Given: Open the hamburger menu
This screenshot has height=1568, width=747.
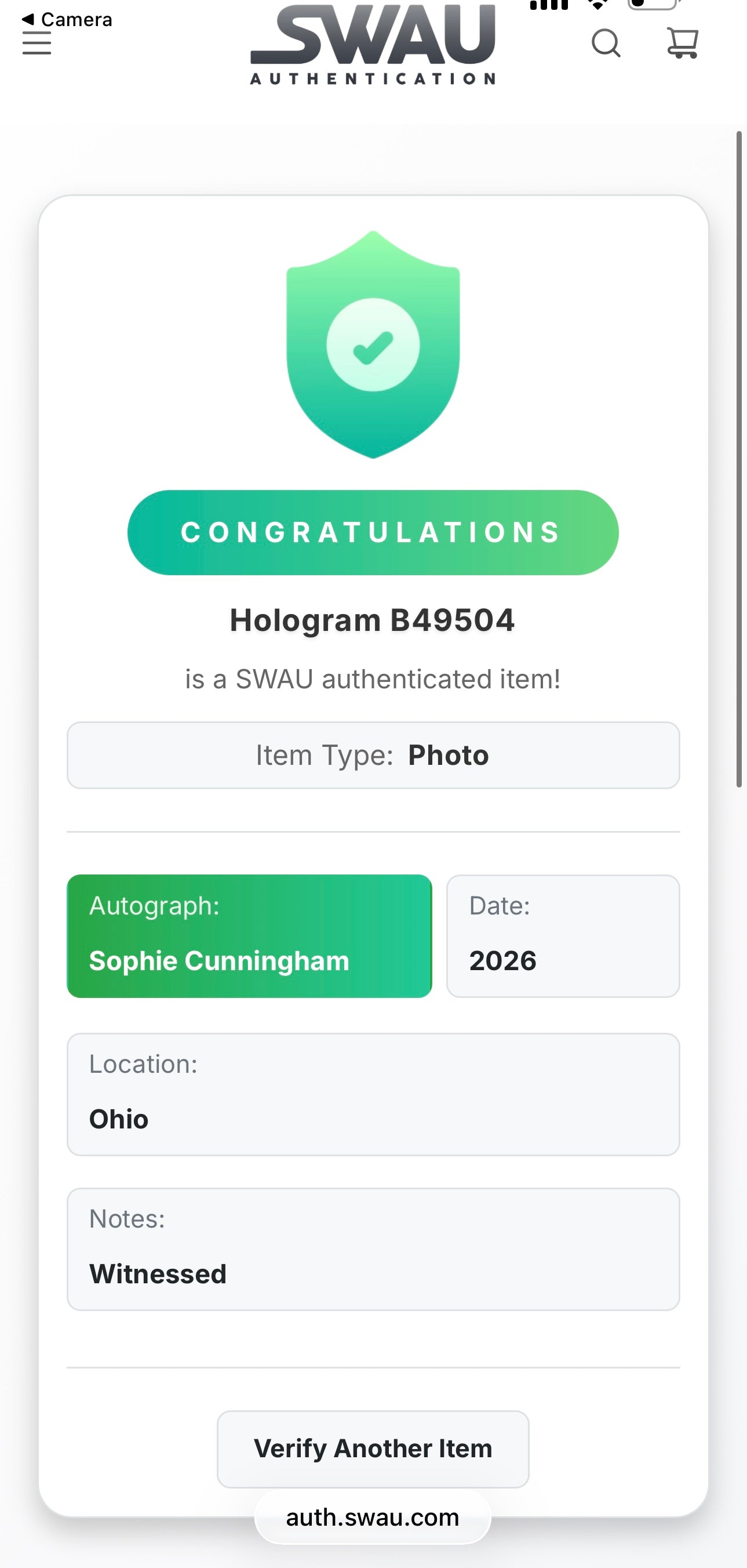Looking at the screenshot, I should point(37,42).
